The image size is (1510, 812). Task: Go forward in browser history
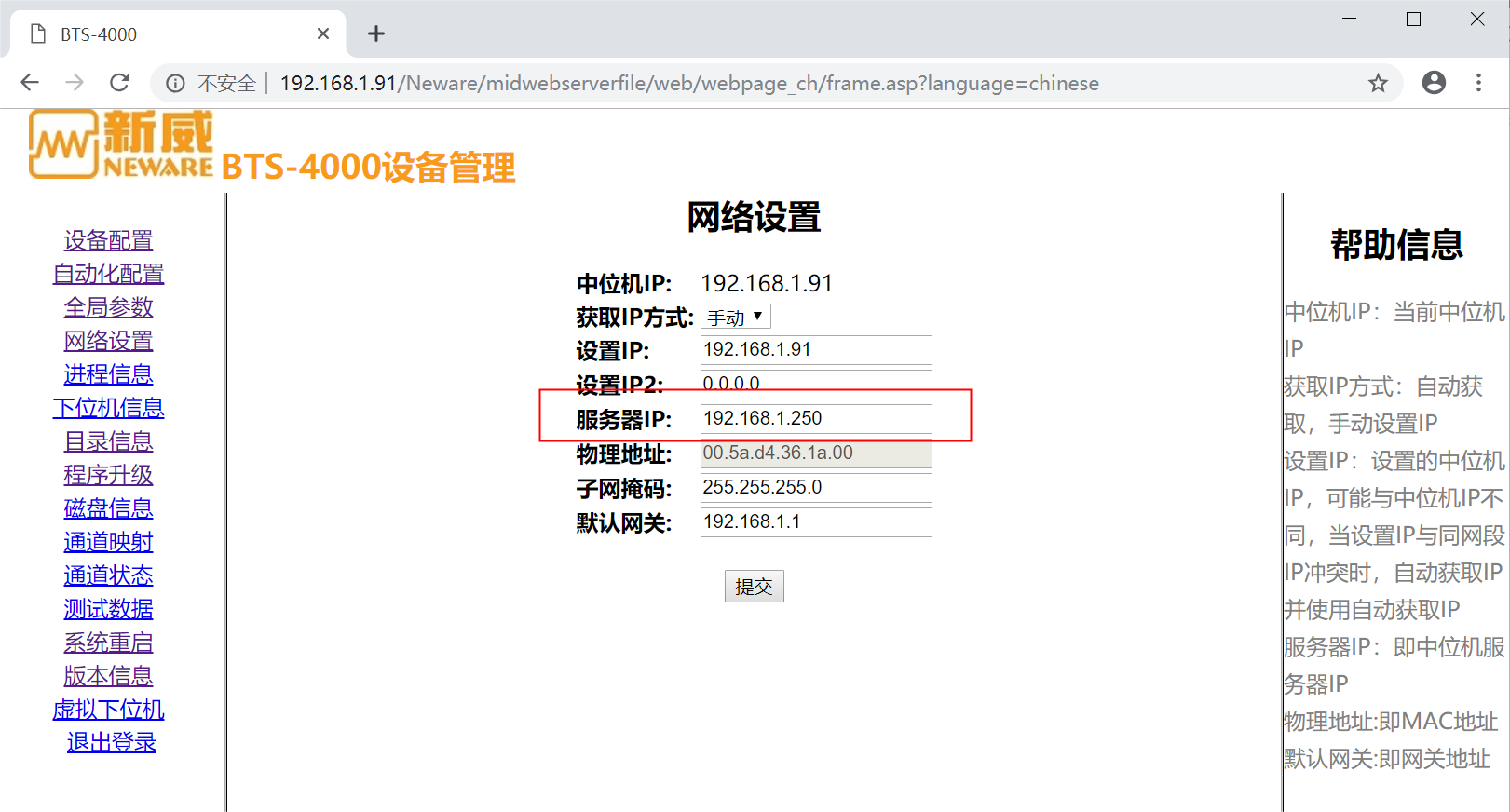coord(75,83)
